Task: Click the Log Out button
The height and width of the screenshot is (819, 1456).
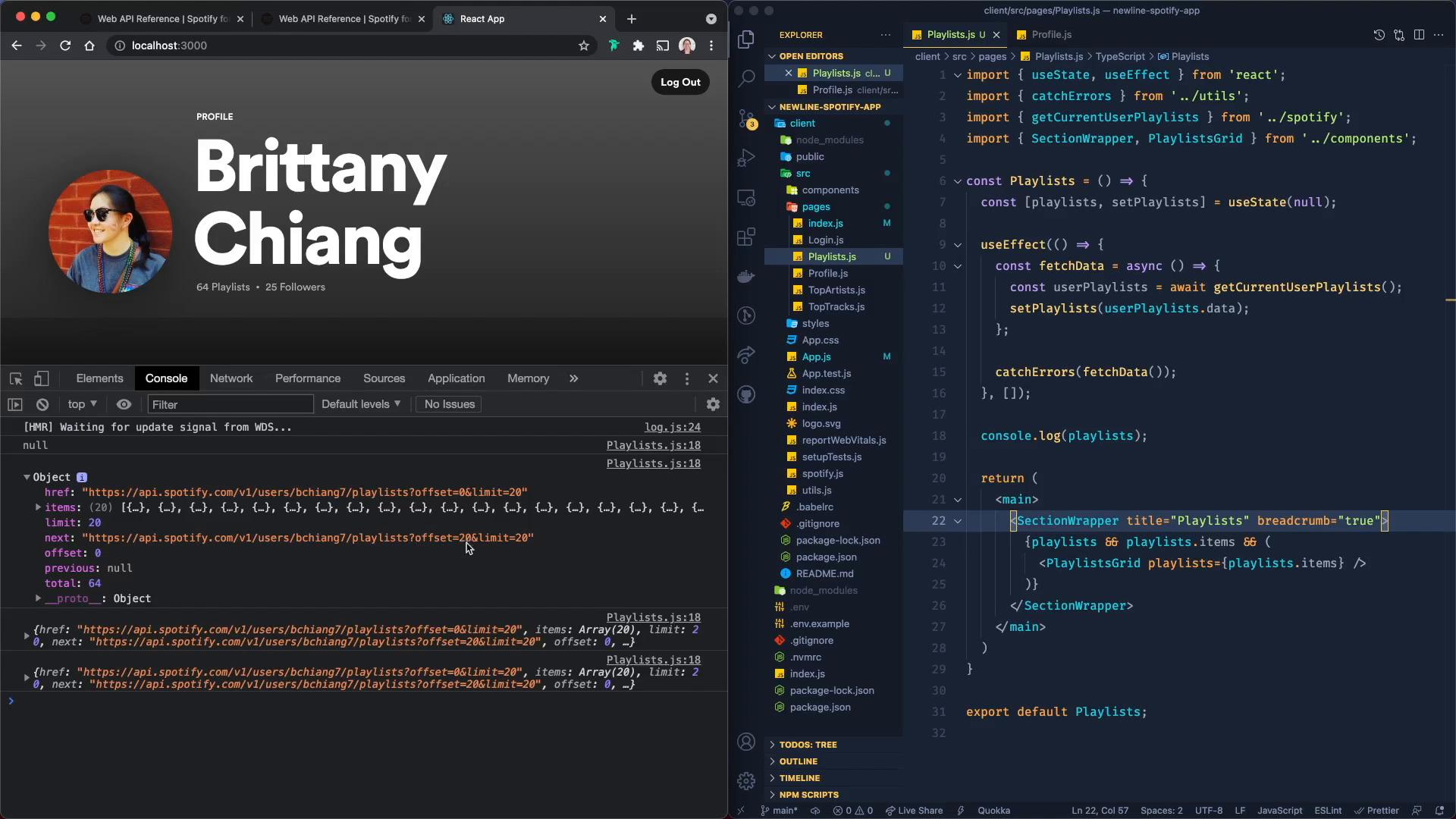Action: coord(680,82)
